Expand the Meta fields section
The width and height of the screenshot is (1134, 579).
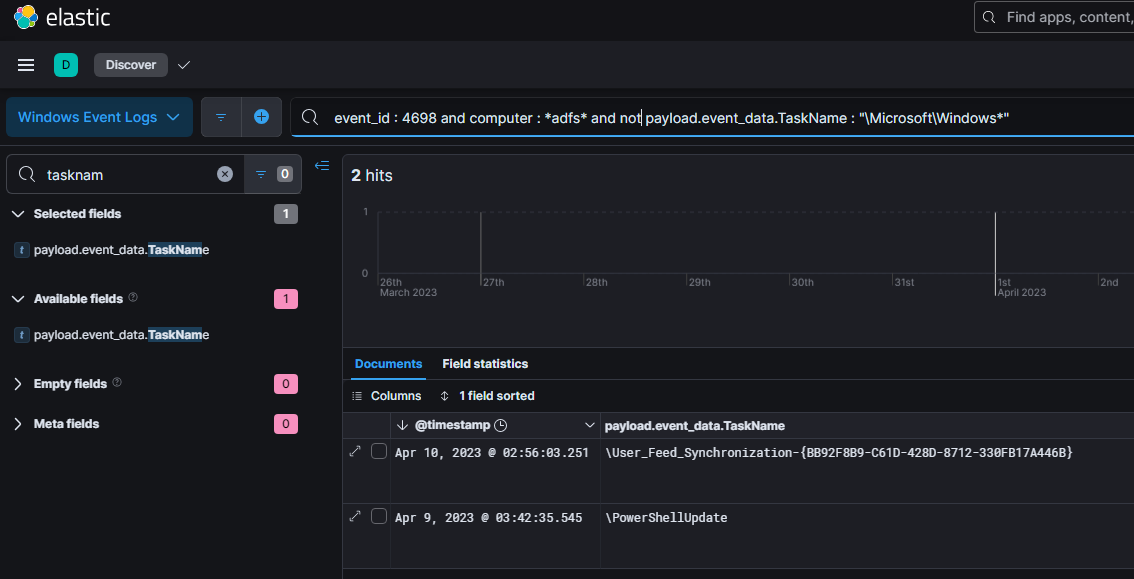point(18,424)
